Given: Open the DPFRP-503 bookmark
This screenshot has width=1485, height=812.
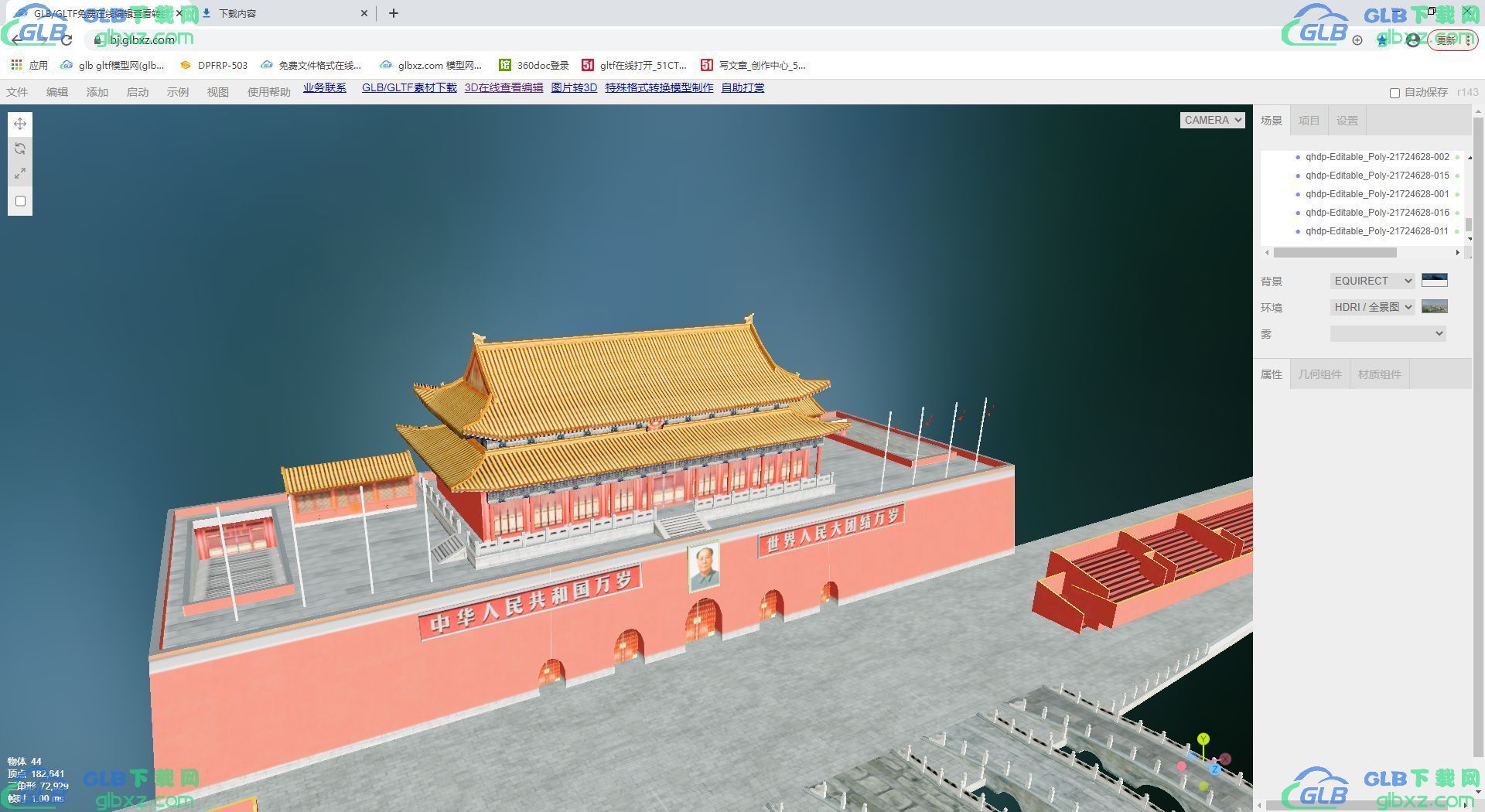Looking at the screenshot, I should tap(213, 65).
